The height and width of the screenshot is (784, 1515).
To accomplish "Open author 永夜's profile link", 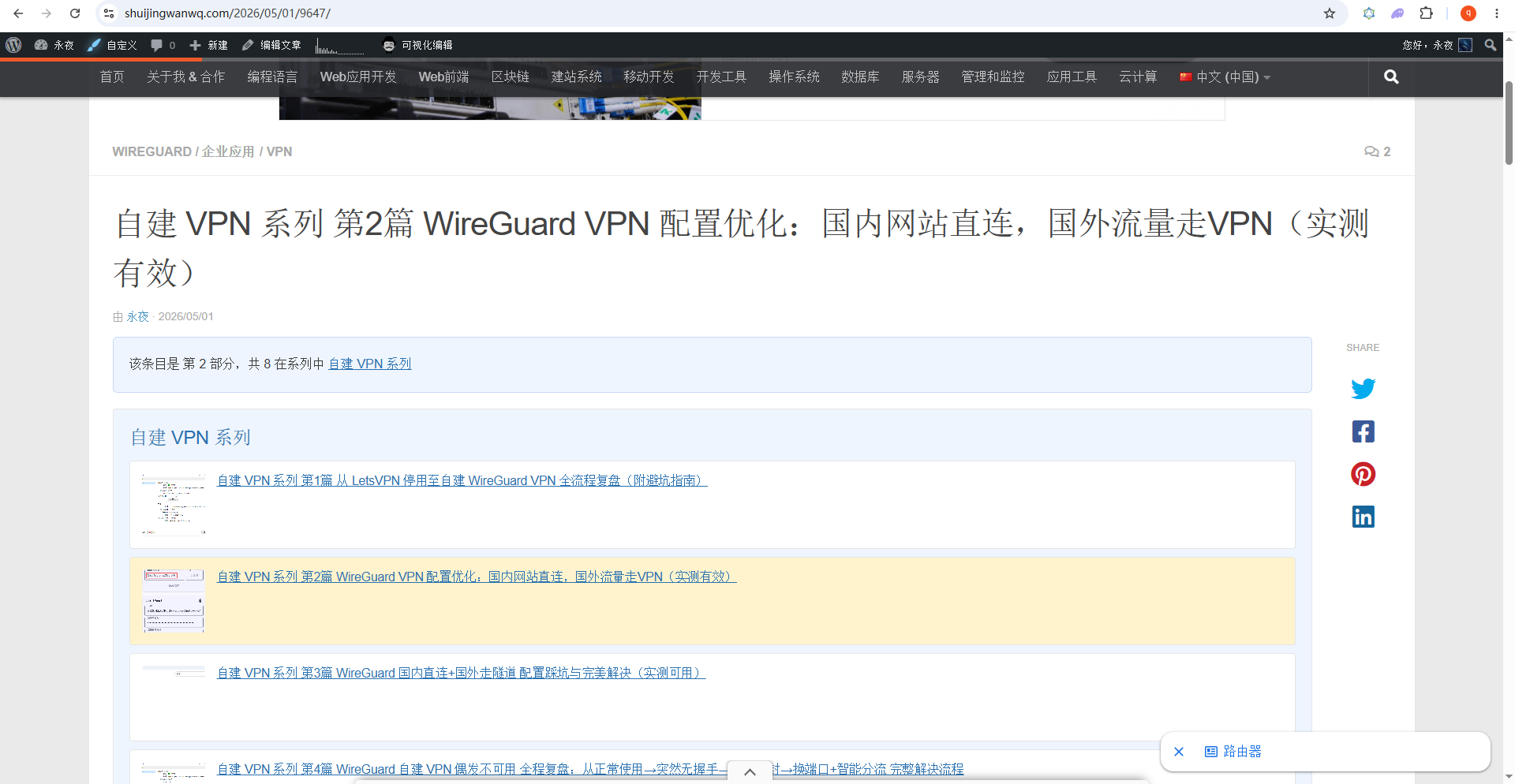I will pos(138,316).
